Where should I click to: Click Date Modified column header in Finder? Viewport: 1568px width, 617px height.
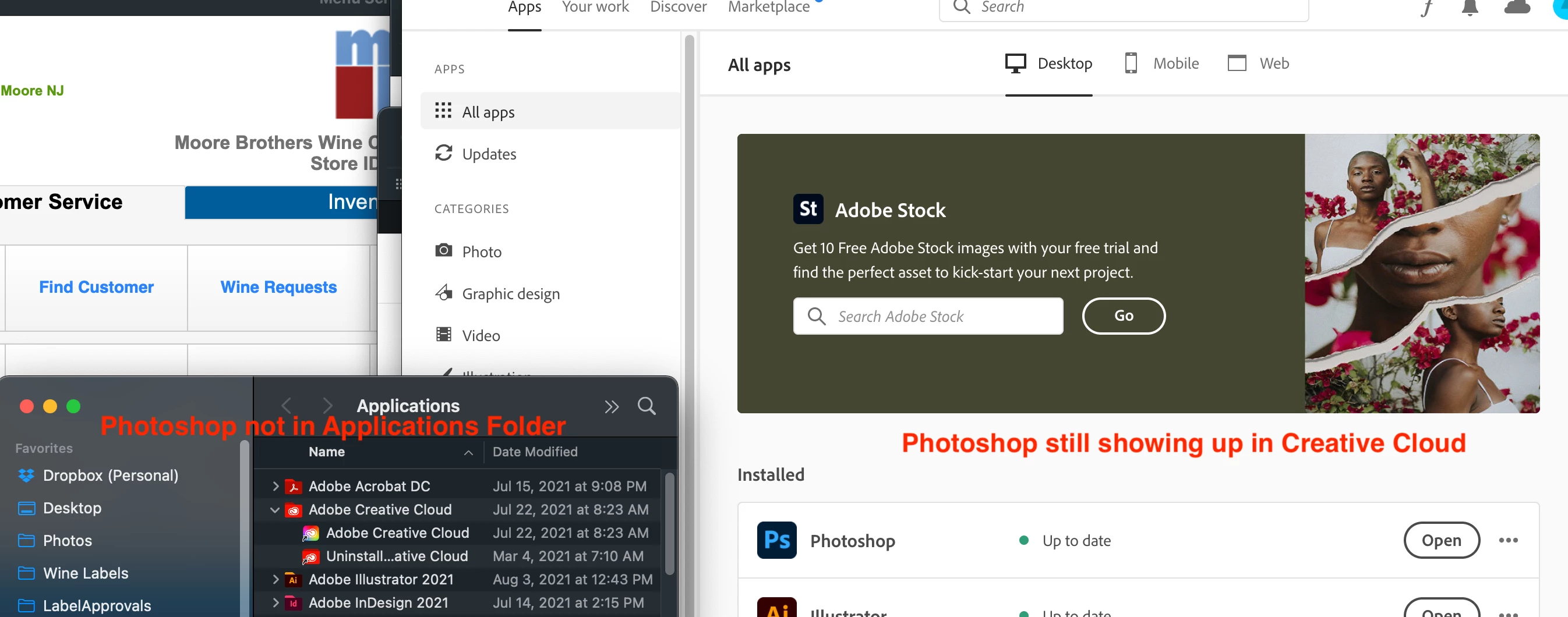(x=535, y=452)
